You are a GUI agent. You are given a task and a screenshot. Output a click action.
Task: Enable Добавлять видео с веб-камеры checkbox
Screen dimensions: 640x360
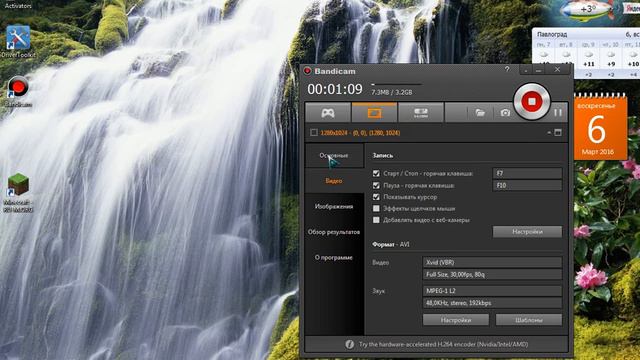coord(376,220)
